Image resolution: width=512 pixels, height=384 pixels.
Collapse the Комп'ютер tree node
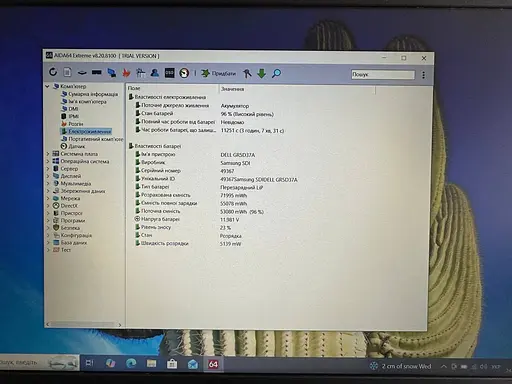click(x=47, y=86)
